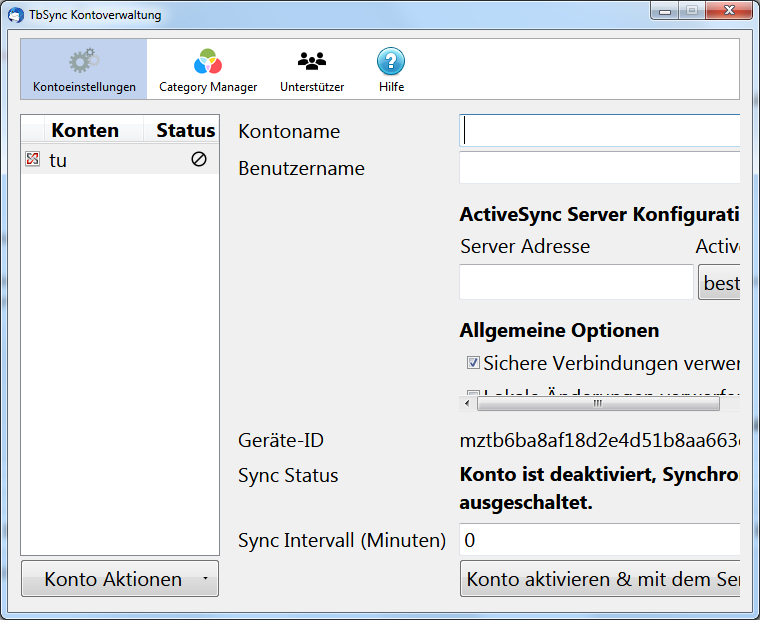Screen dimensions: 760x620
Task: Click the Konten column header
Action: point(85,130)
